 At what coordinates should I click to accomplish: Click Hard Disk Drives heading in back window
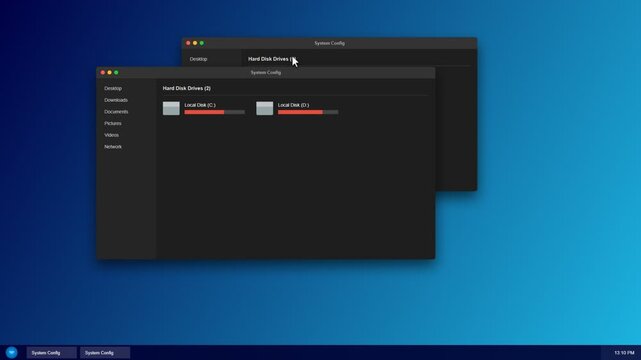[271, 59]
